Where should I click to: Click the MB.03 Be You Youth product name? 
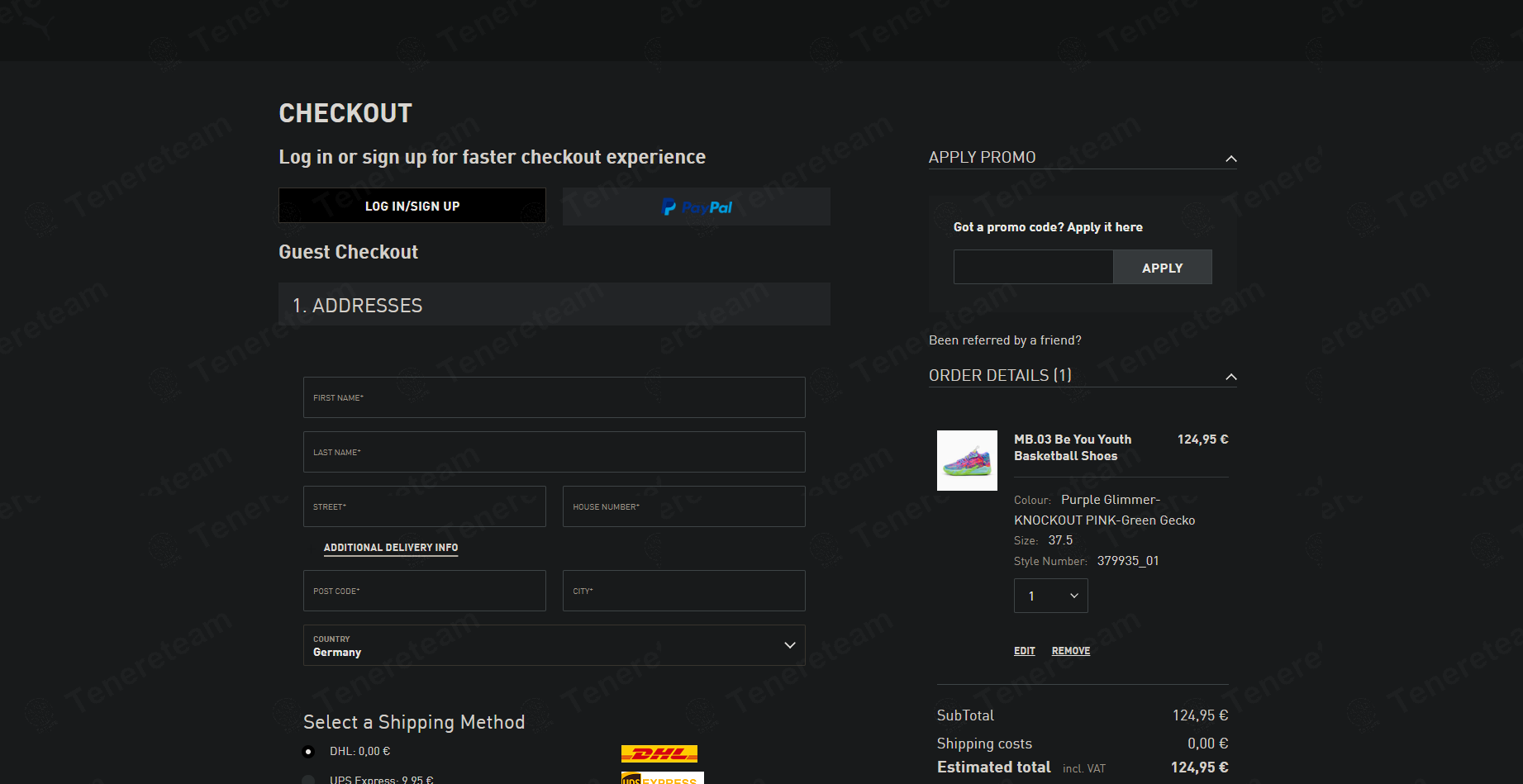[x=1073, y=448]
